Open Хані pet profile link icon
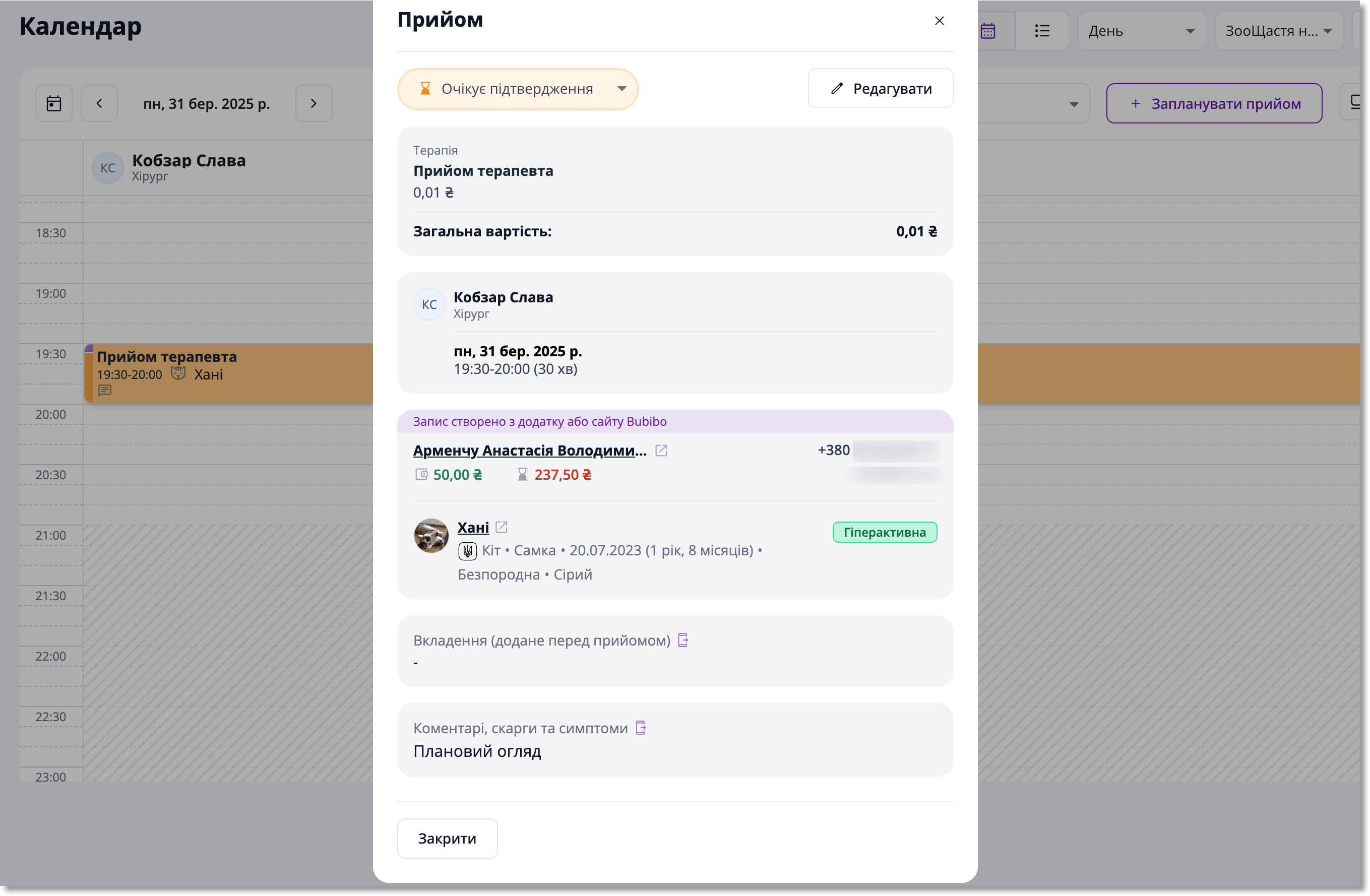 (502, 527)
